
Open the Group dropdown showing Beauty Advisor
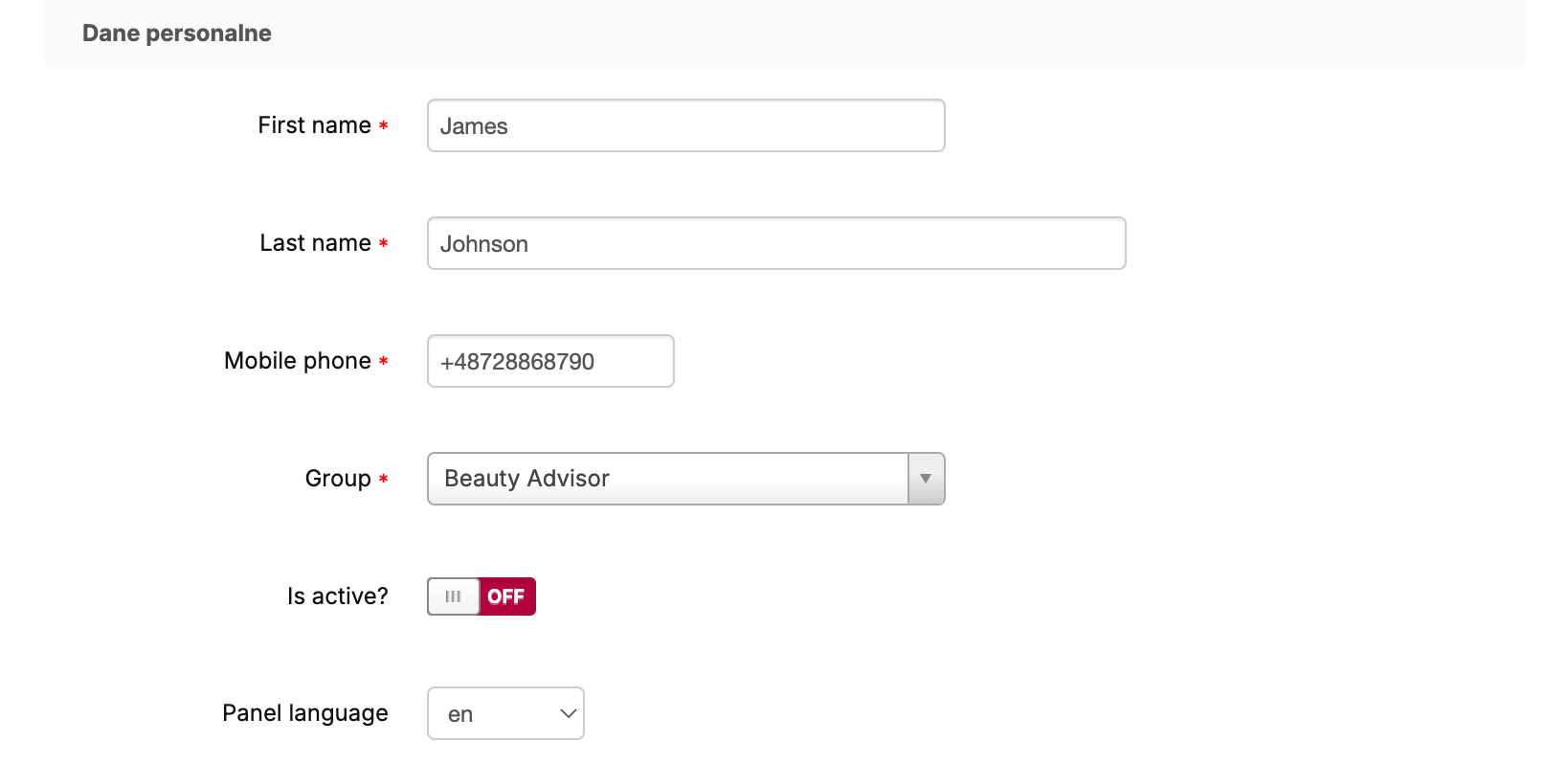pyautogui.click(x=668, y=479)
